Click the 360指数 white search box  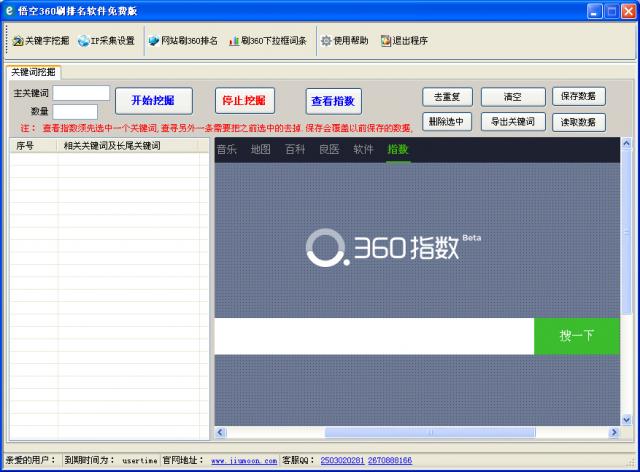tap(374, 336)
